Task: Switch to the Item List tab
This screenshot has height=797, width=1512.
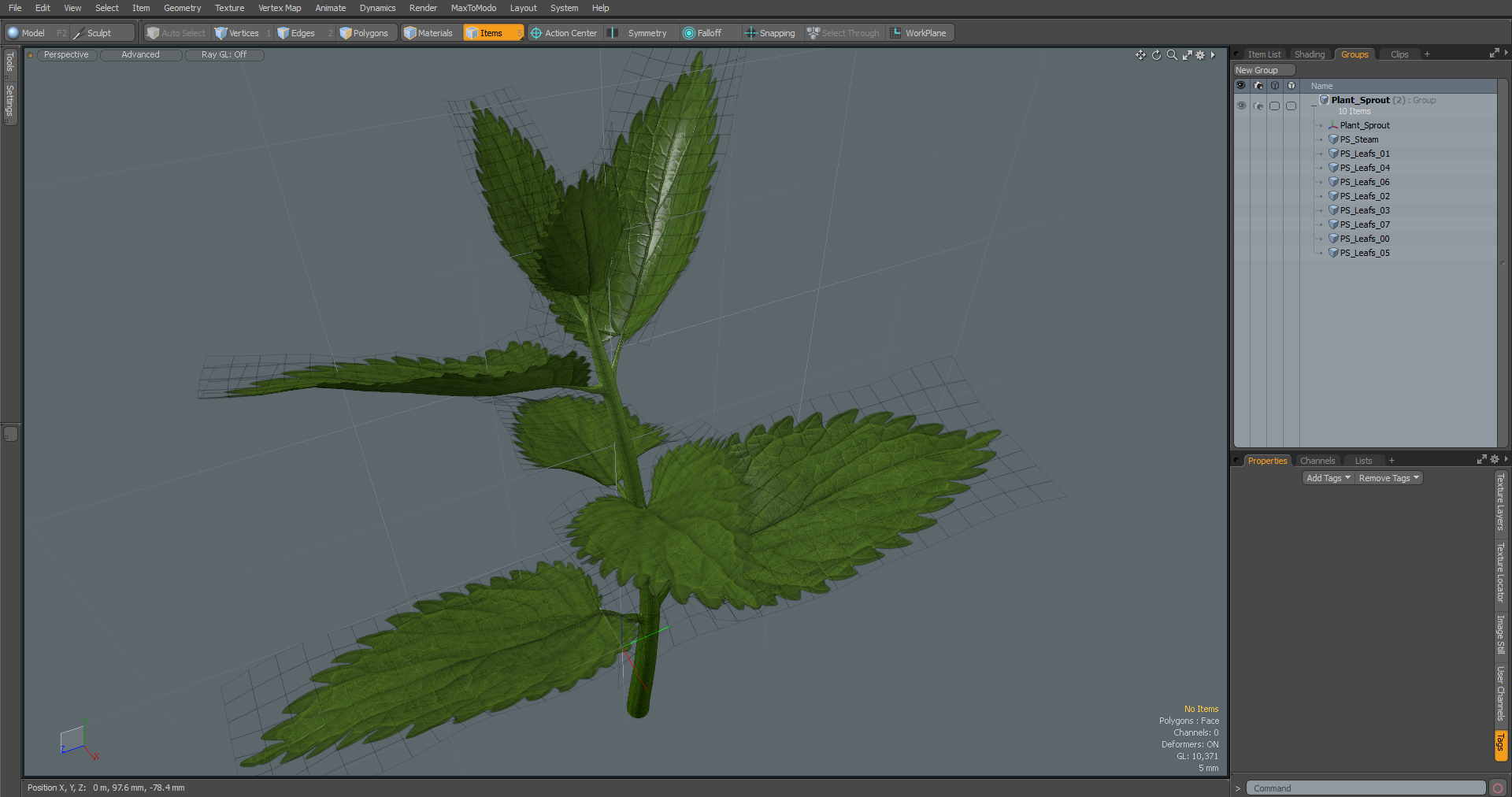Action: pyautogui.click(x=1264, y=54)
